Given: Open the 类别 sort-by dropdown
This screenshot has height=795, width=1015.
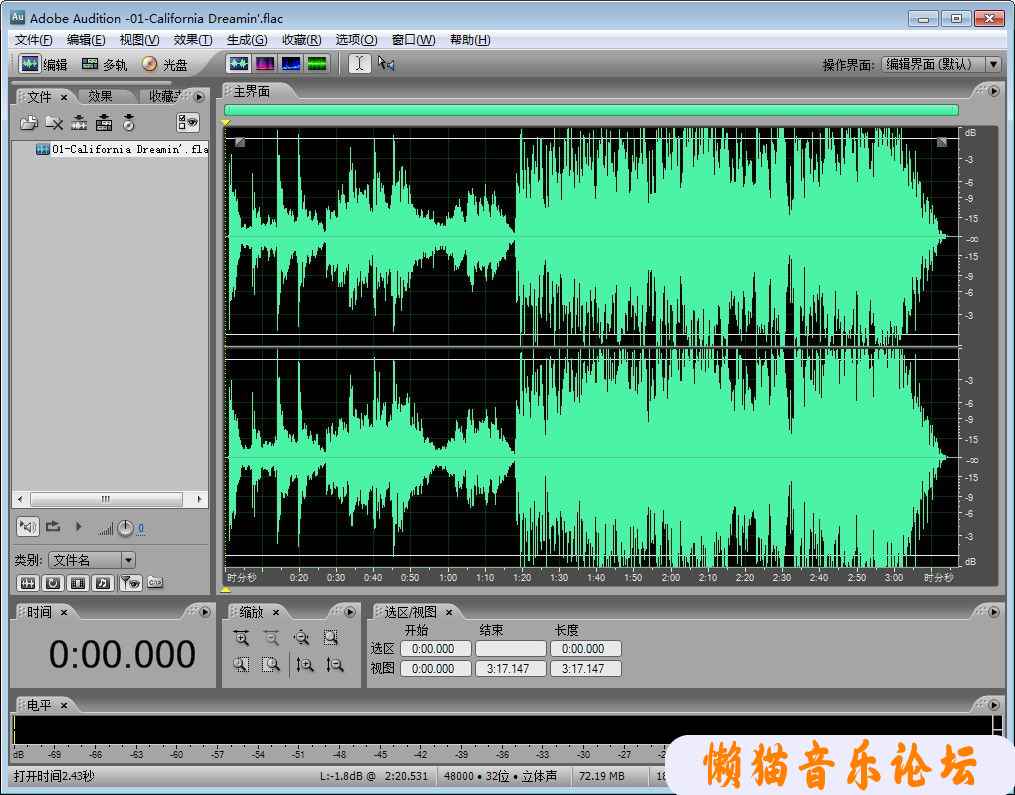Looking at the screenshot, I should tap(92, 560).
